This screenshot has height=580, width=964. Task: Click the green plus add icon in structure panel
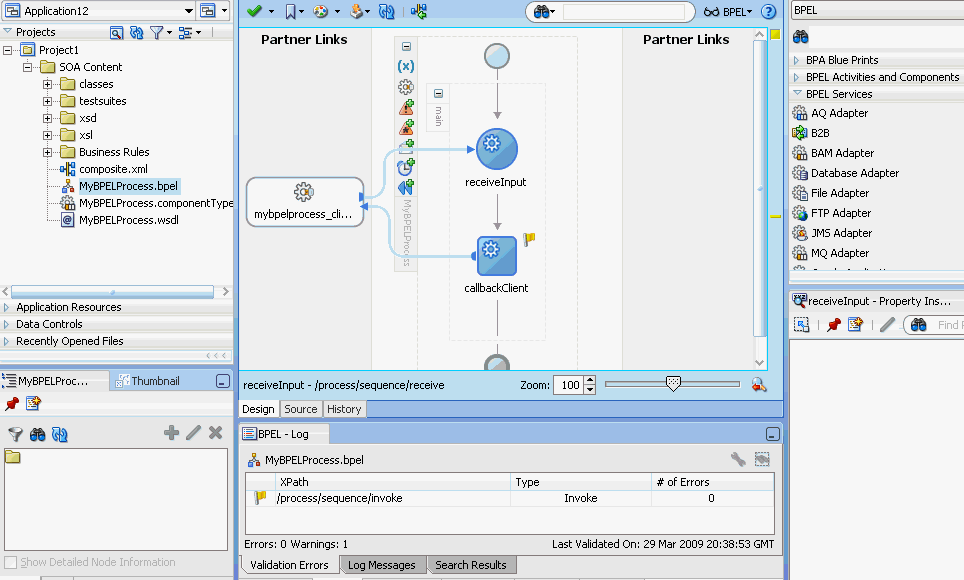(172, 433)
